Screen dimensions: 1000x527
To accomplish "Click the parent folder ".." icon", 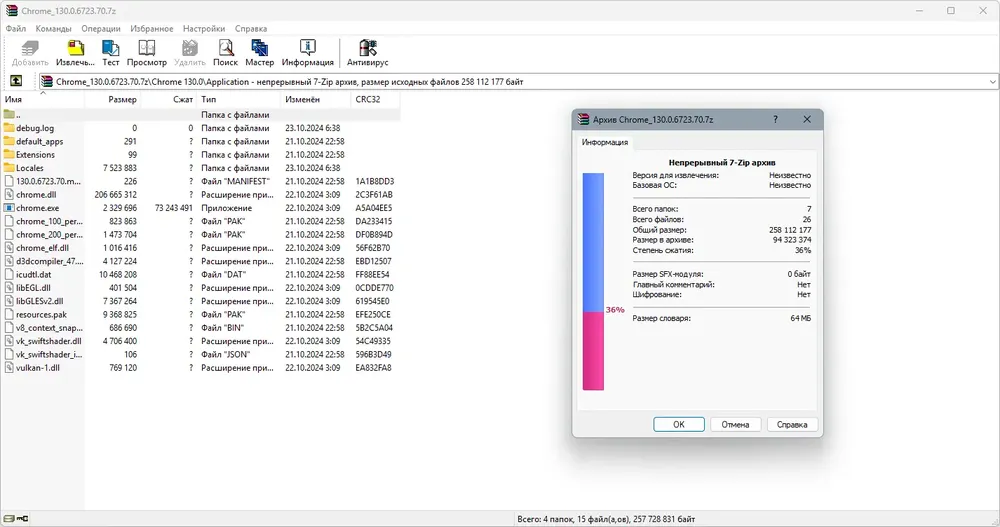I will click(9, 114).
